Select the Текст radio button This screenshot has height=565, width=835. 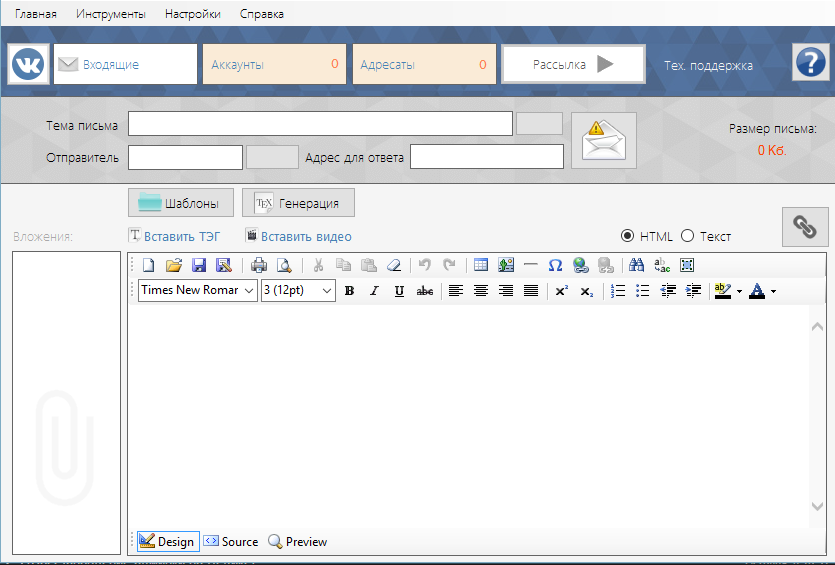[687, 236]
